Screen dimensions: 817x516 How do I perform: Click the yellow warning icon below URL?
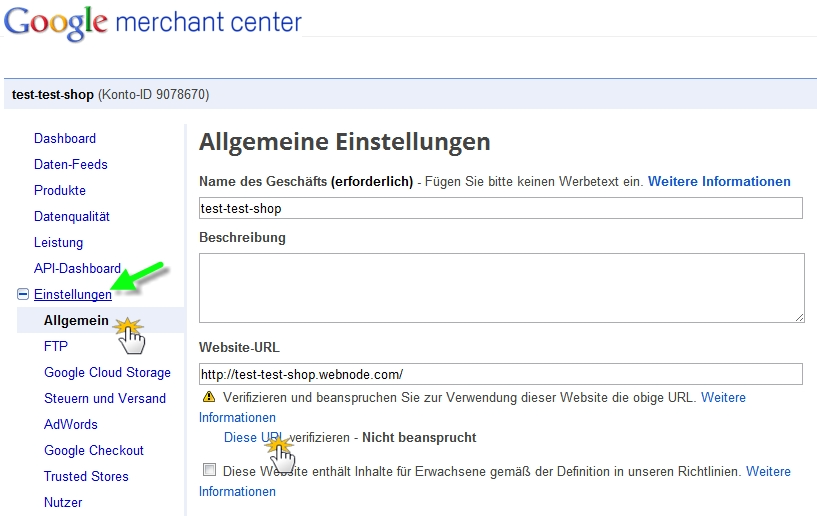(208, 397)
